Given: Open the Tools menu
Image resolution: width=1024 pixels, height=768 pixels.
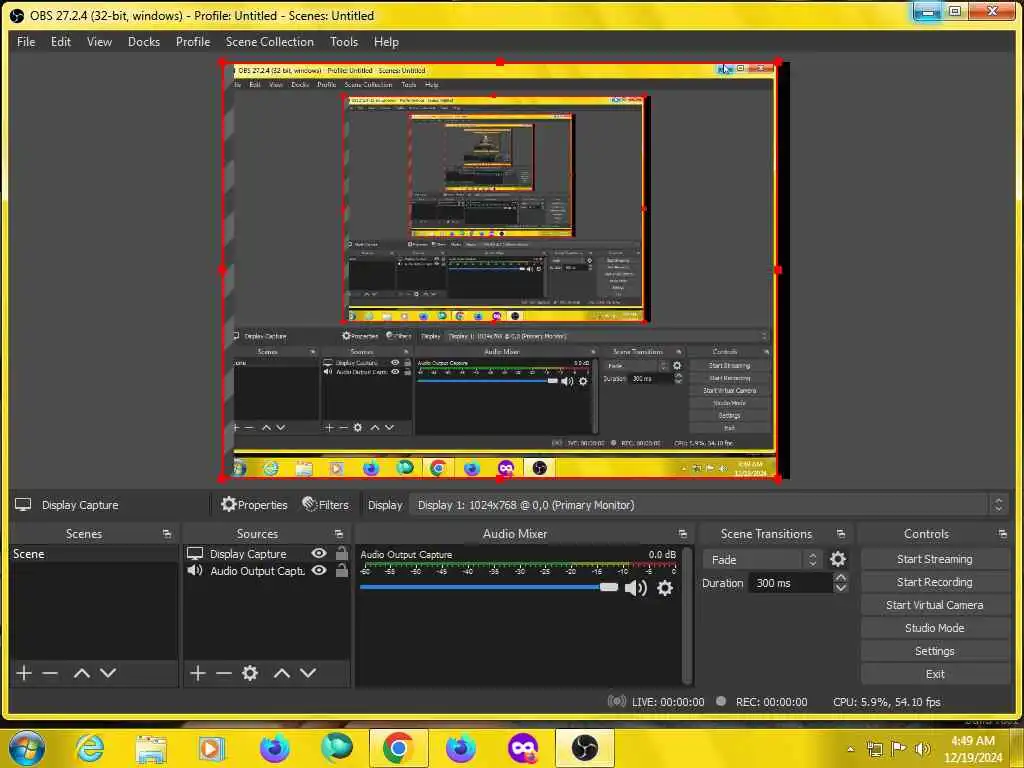Looking at the screenshot, I should point(344,42).
